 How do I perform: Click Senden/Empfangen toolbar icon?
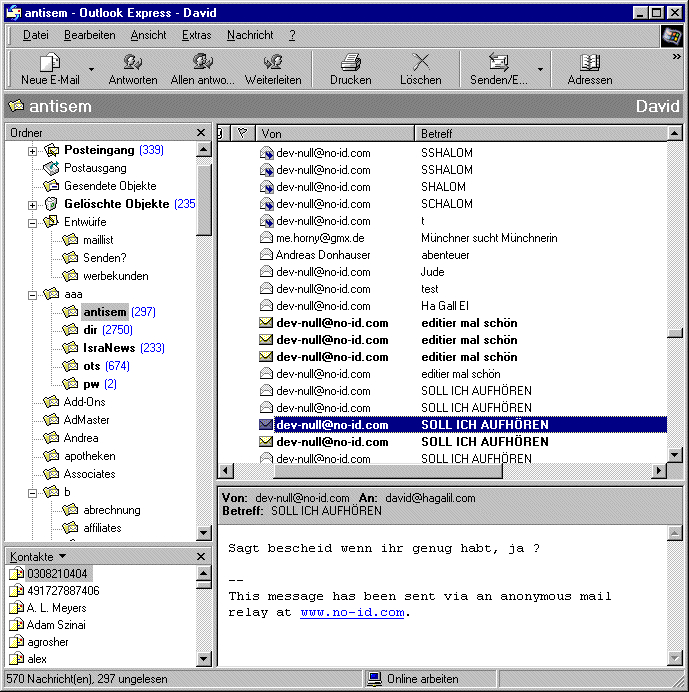tap(498, 63)
